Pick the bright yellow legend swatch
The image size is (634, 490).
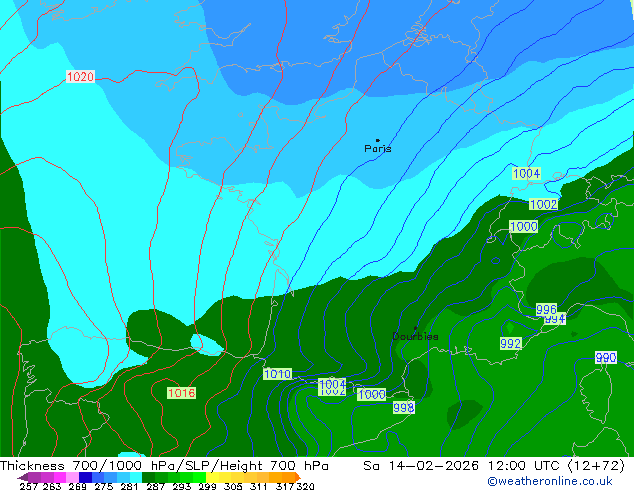pos(212,477)
